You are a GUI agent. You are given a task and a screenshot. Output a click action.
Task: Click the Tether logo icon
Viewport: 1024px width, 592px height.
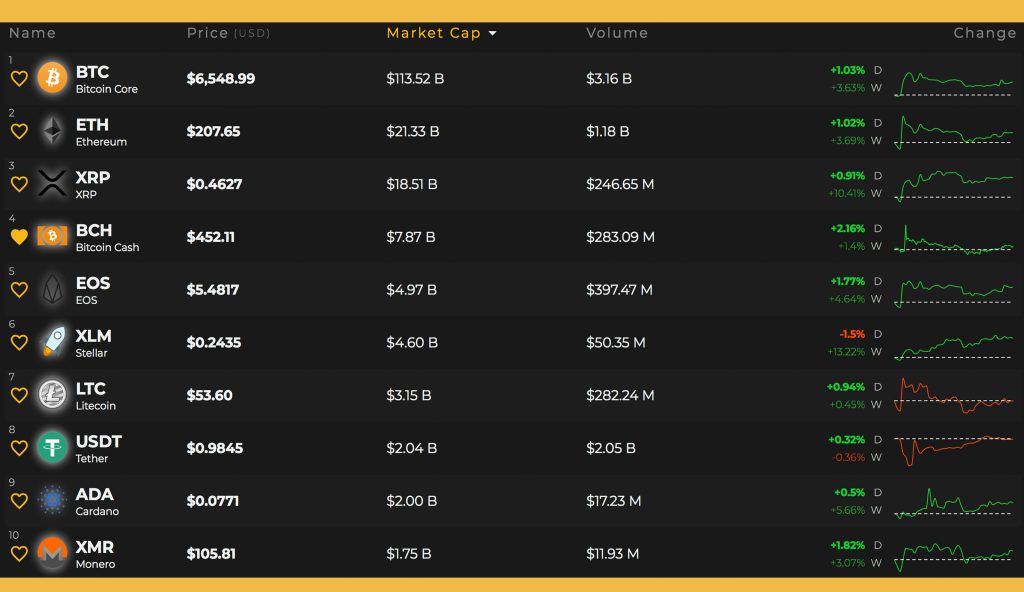pyautogui.click(x=52, y=447)
